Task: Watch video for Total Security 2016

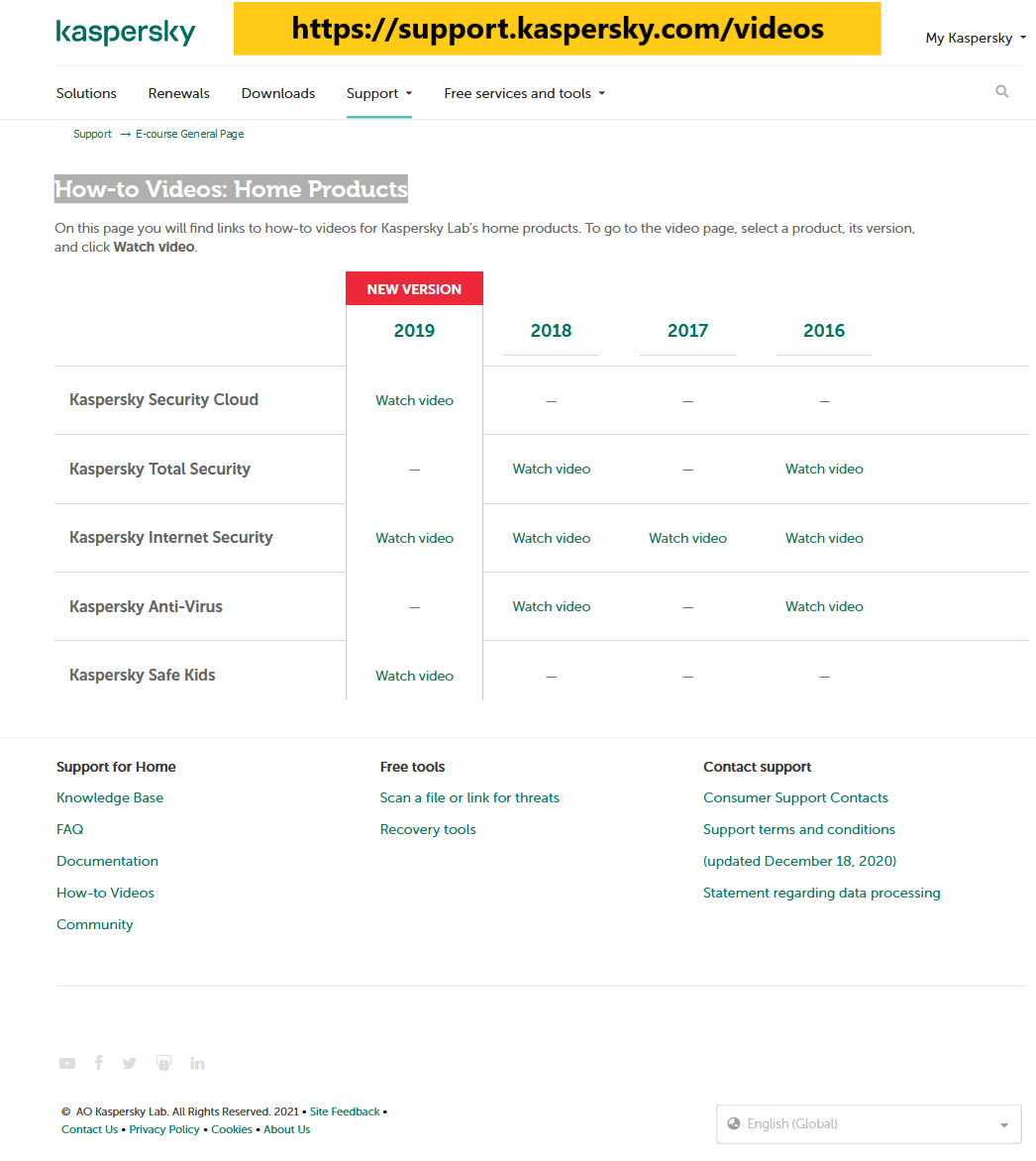Action: [824, 469]
